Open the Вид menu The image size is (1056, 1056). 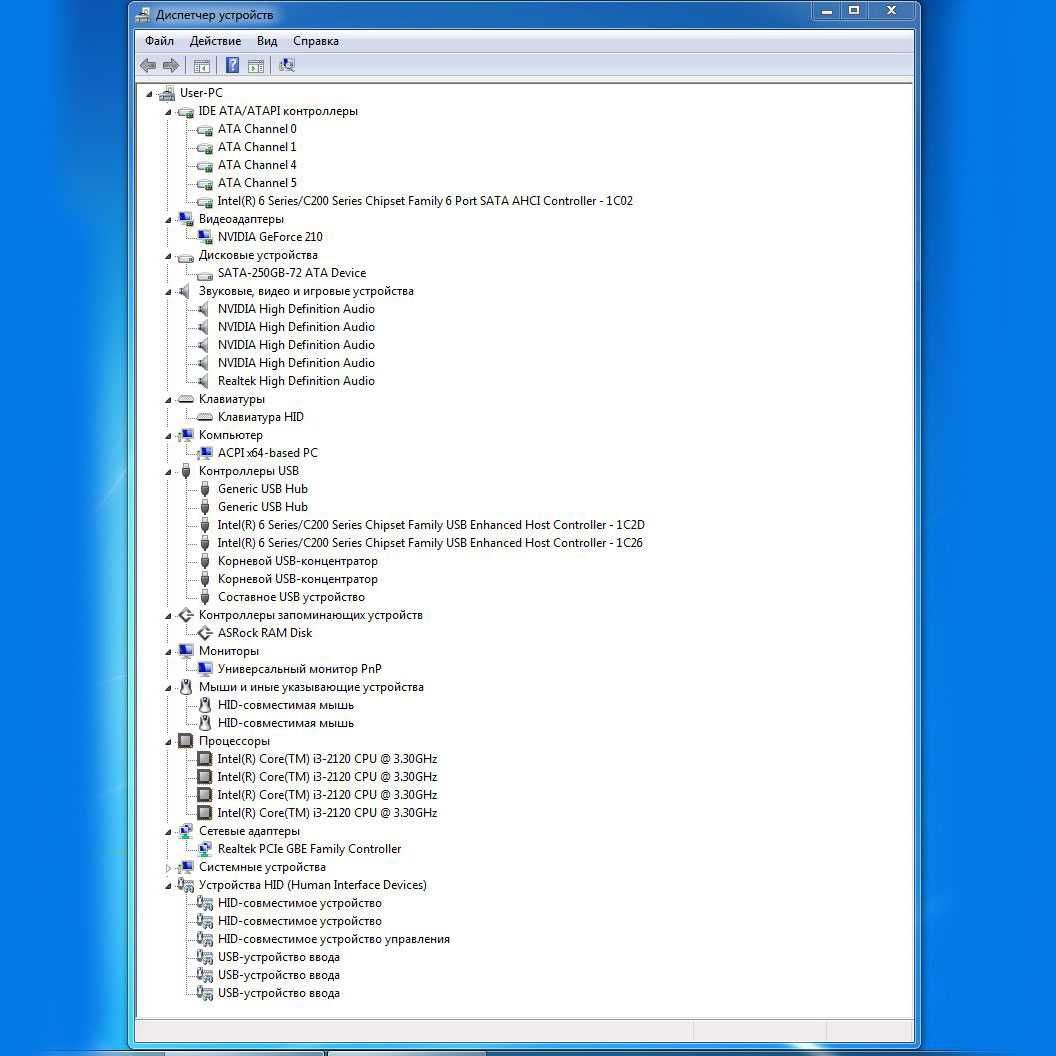[267, 41]
